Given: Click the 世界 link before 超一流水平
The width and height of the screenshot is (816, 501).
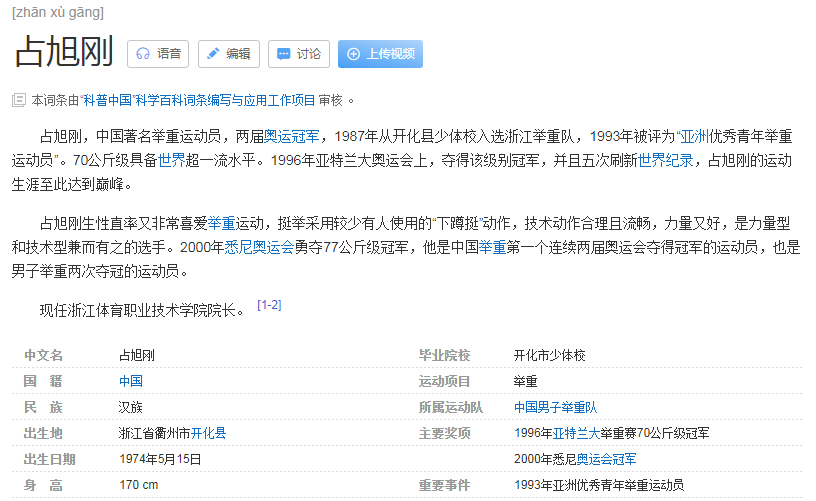Looking at the screenshot, I should pos(172,160).
